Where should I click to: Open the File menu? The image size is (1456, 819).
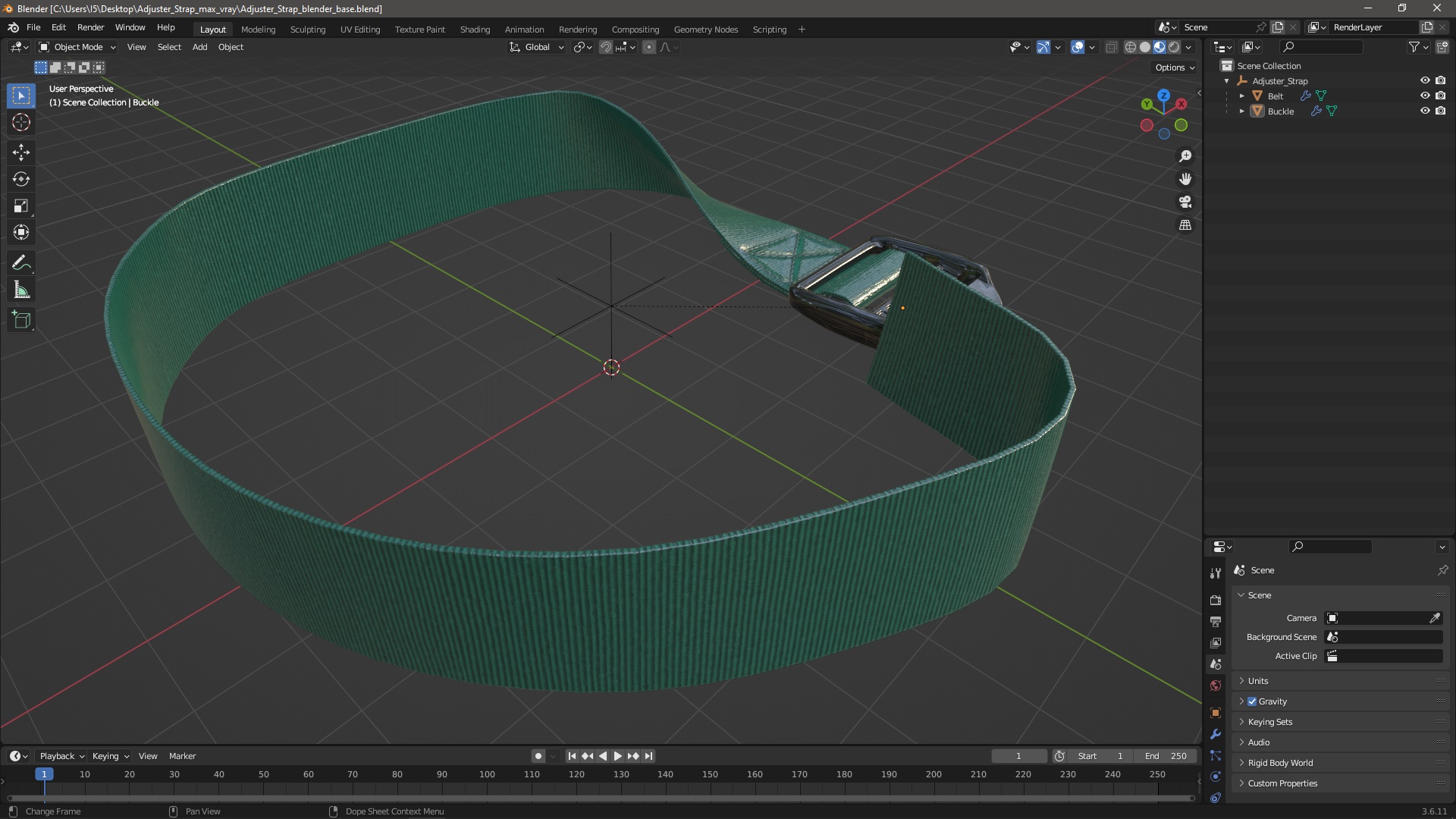tap(33, 27)
